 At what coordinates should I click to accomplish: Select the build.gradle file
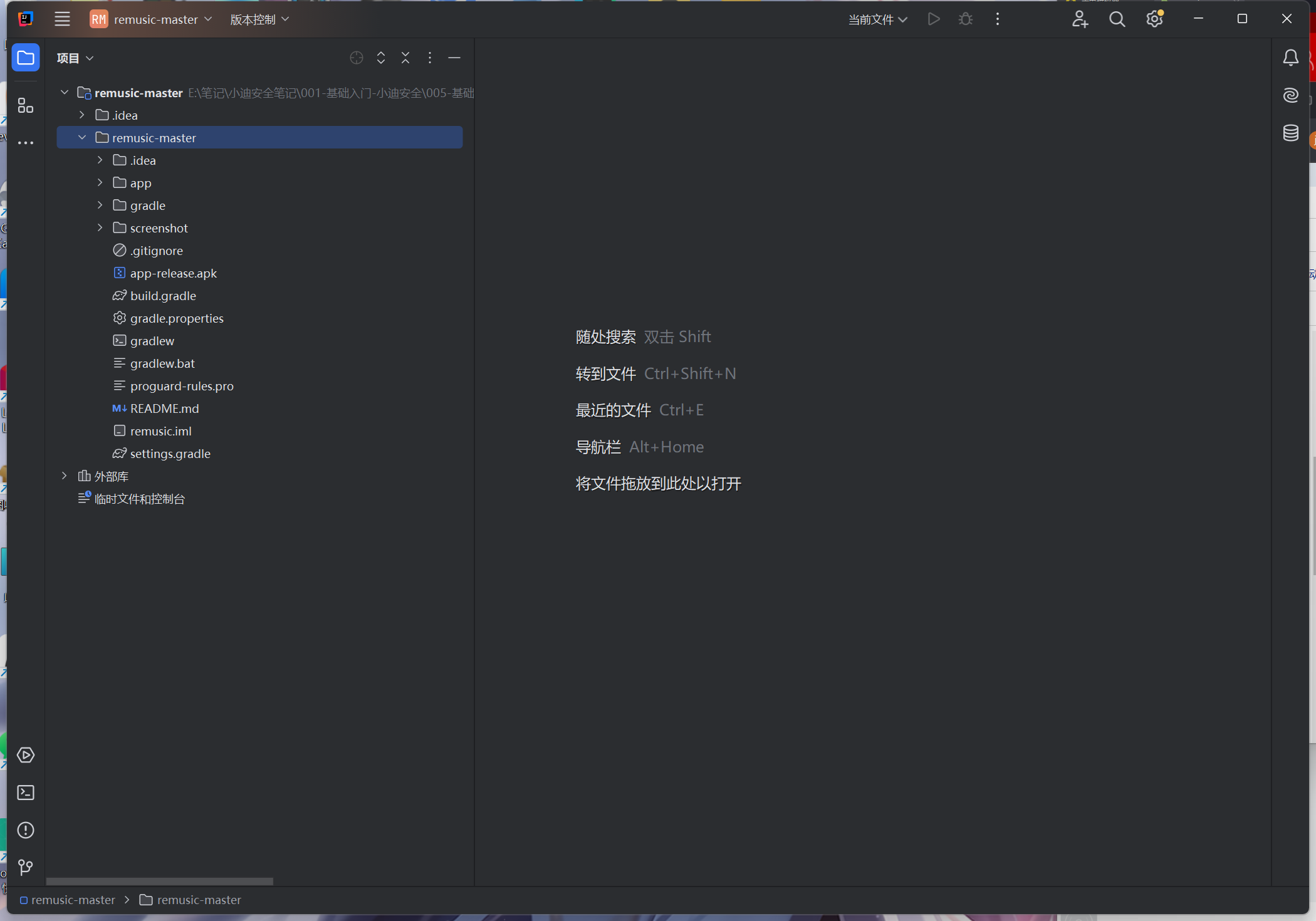[162, 296]
